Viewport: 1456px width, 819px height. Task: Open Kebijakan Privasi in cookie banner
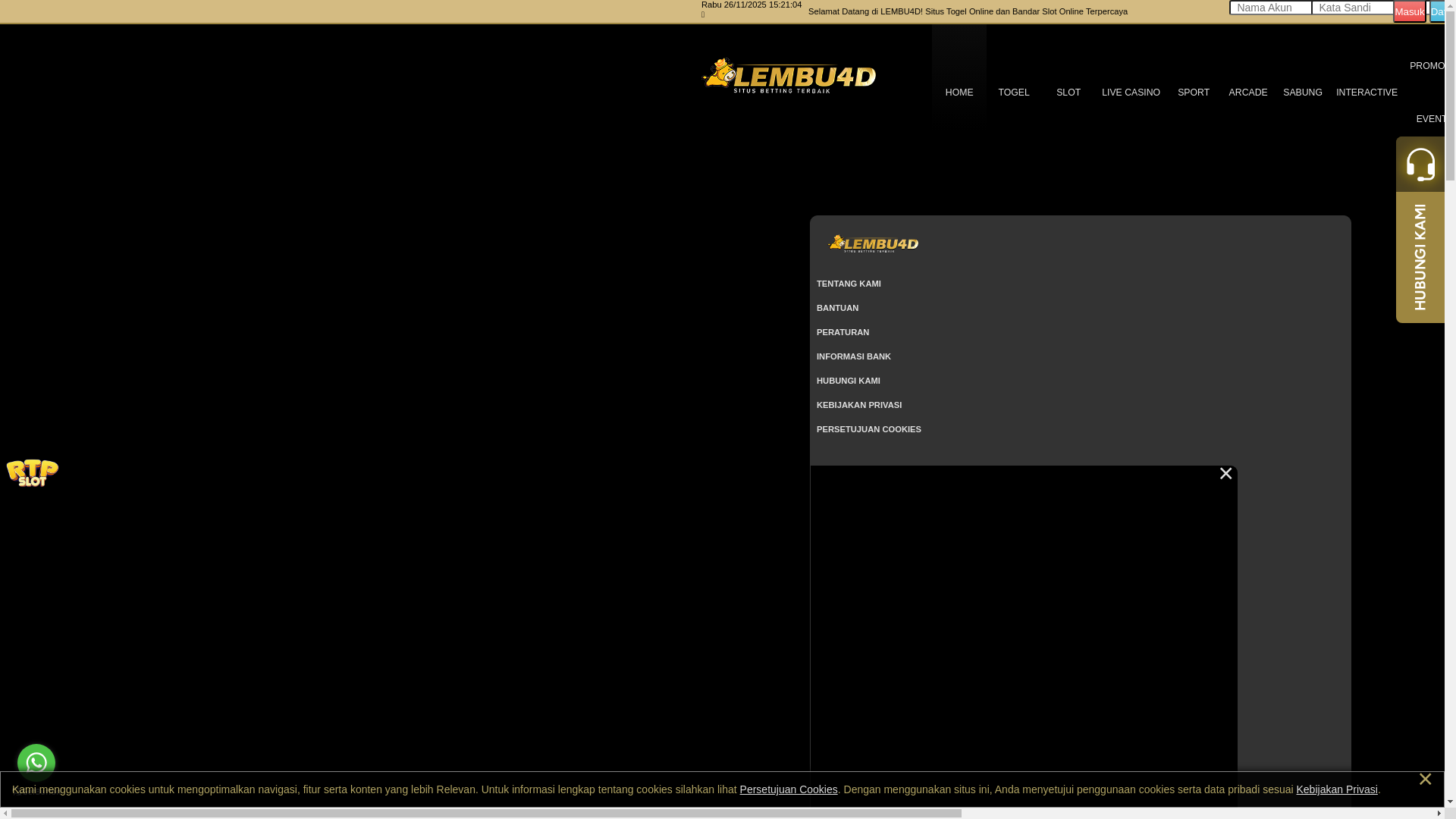1337,789
